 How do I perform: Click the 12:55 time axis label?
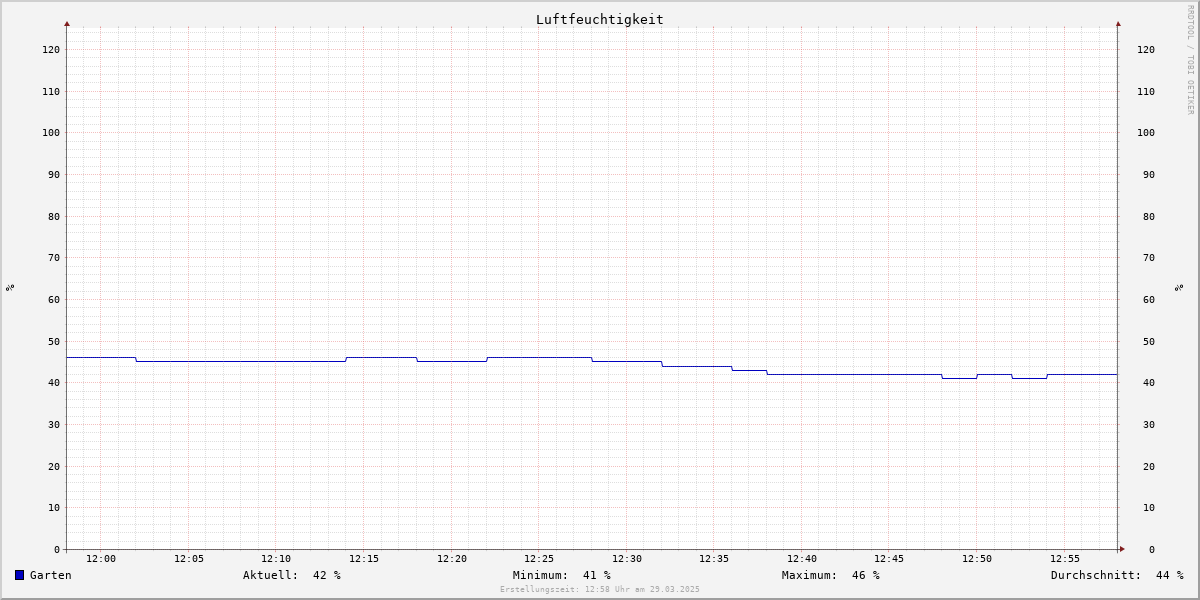1065,559
